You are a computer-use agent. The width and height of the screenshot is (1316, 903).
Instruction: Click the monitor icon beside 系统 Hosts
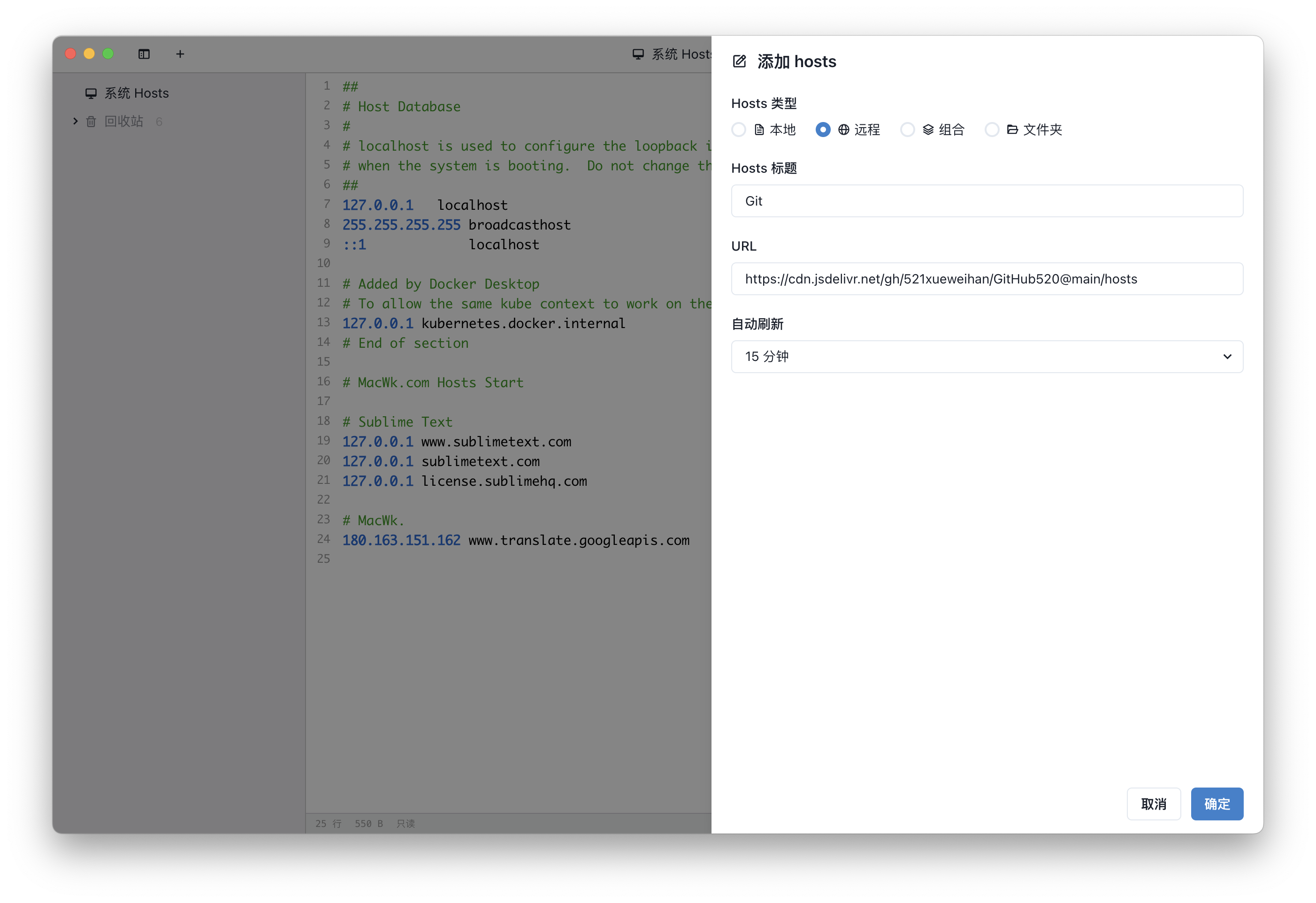pos(91,93)
